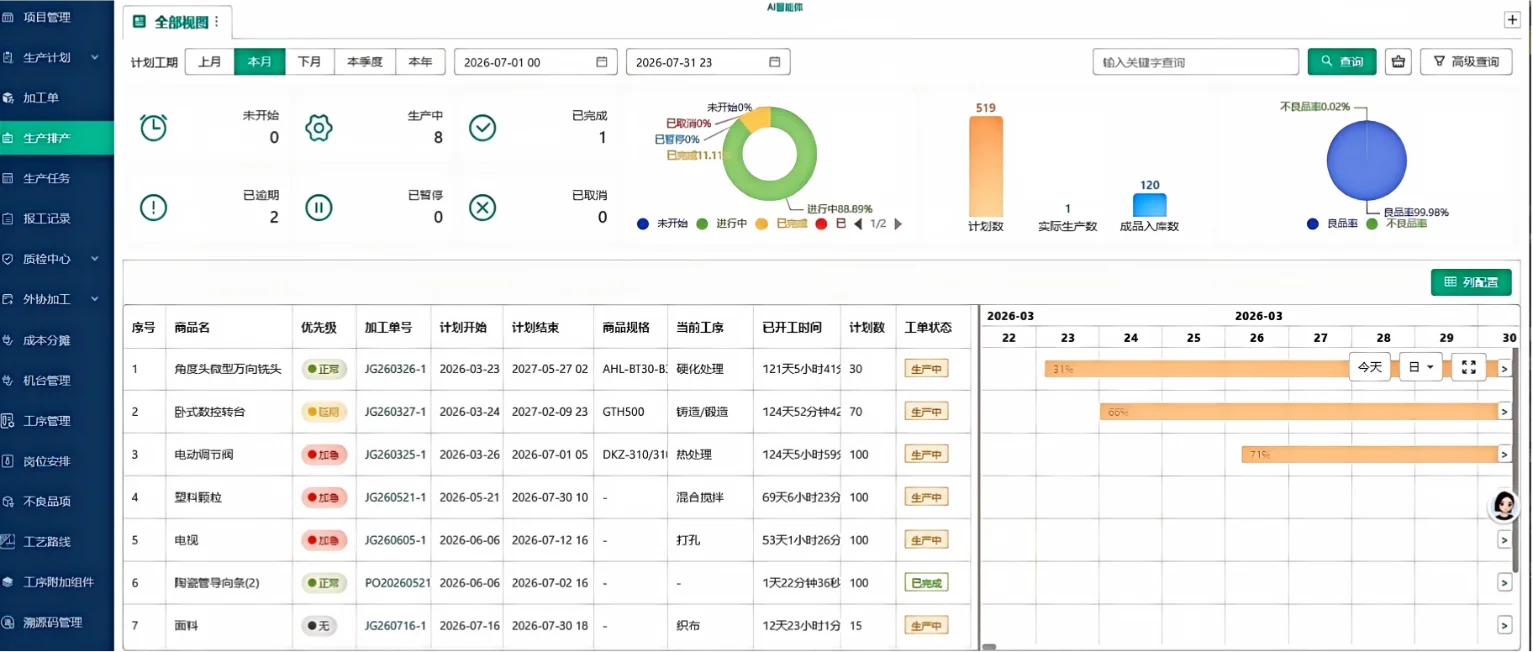Open 报工记录 in the sidebar
The height and width of the screenshot is (652, 1533).
[56, 218]
